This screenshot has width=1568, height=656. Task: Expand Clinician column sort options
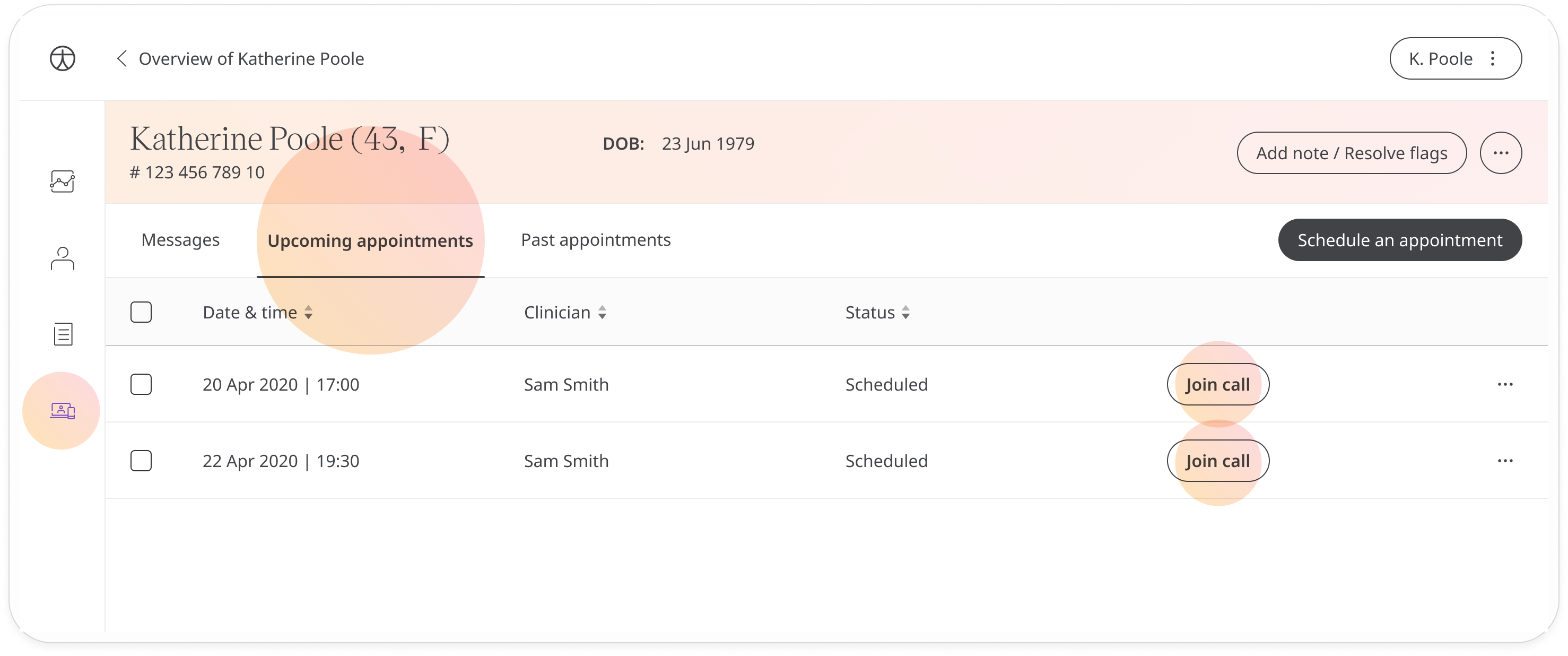[601, 312]
